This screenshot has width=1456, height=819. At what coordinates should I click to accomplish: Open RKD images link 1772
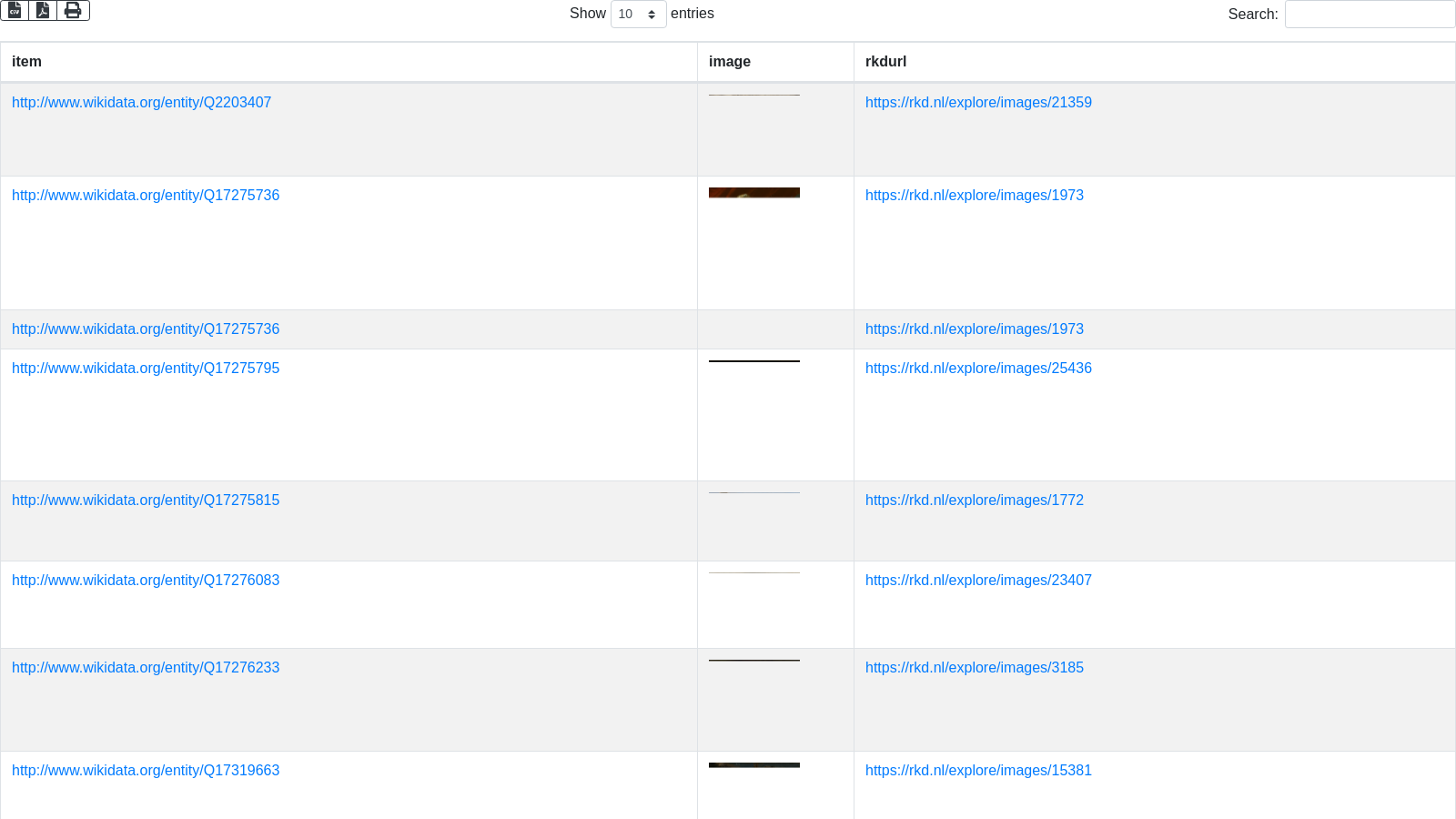(x=974, y=500)
